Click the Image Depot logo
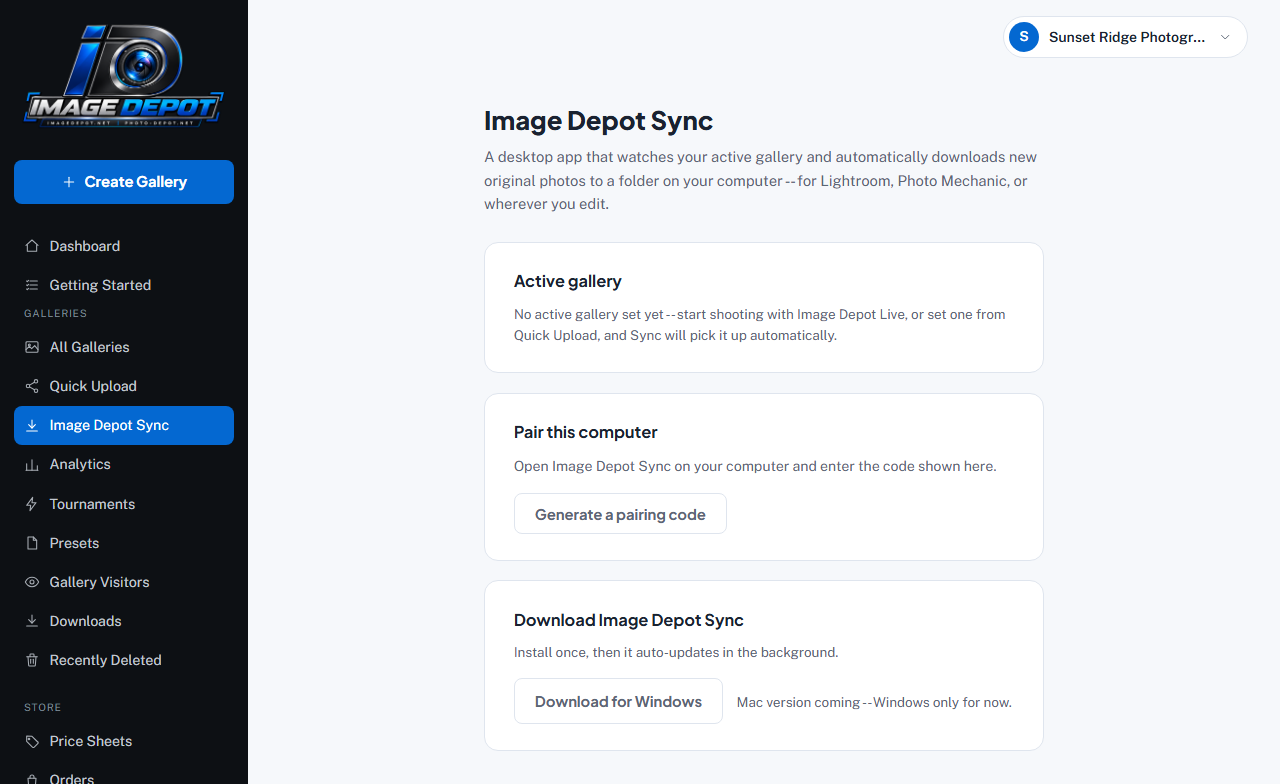The width and height of the screenshot is (1280, 784). pyautogui.click(x=124, y=76)
